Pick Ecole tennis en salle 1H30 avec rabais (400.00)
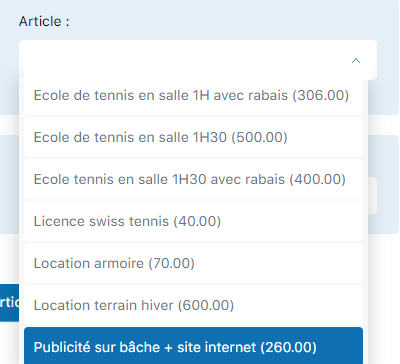Viewport: 400px width, 364px height. click(x=193, y=179)
